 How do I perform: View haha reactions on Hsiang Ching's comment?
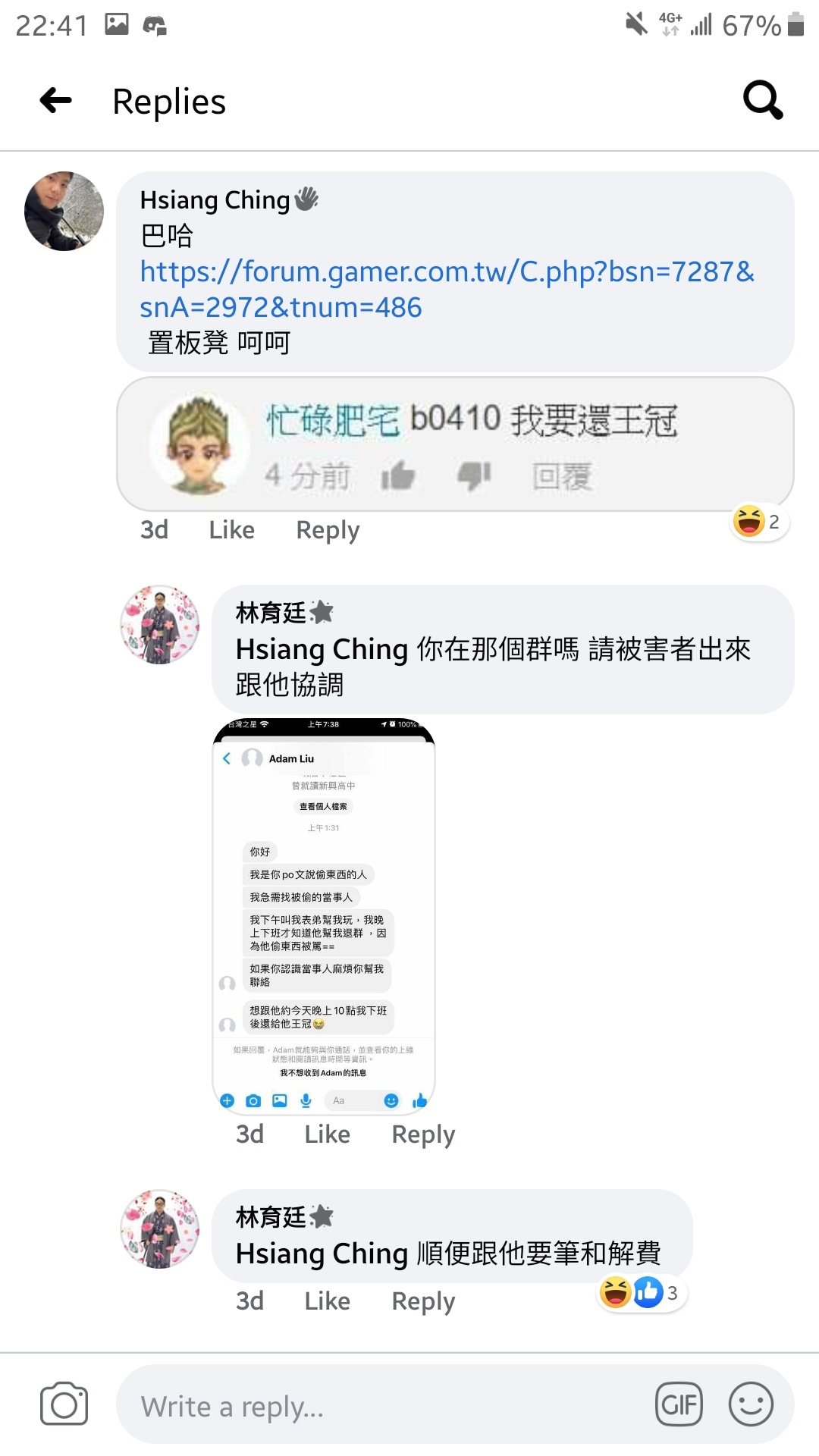(759, 522)
